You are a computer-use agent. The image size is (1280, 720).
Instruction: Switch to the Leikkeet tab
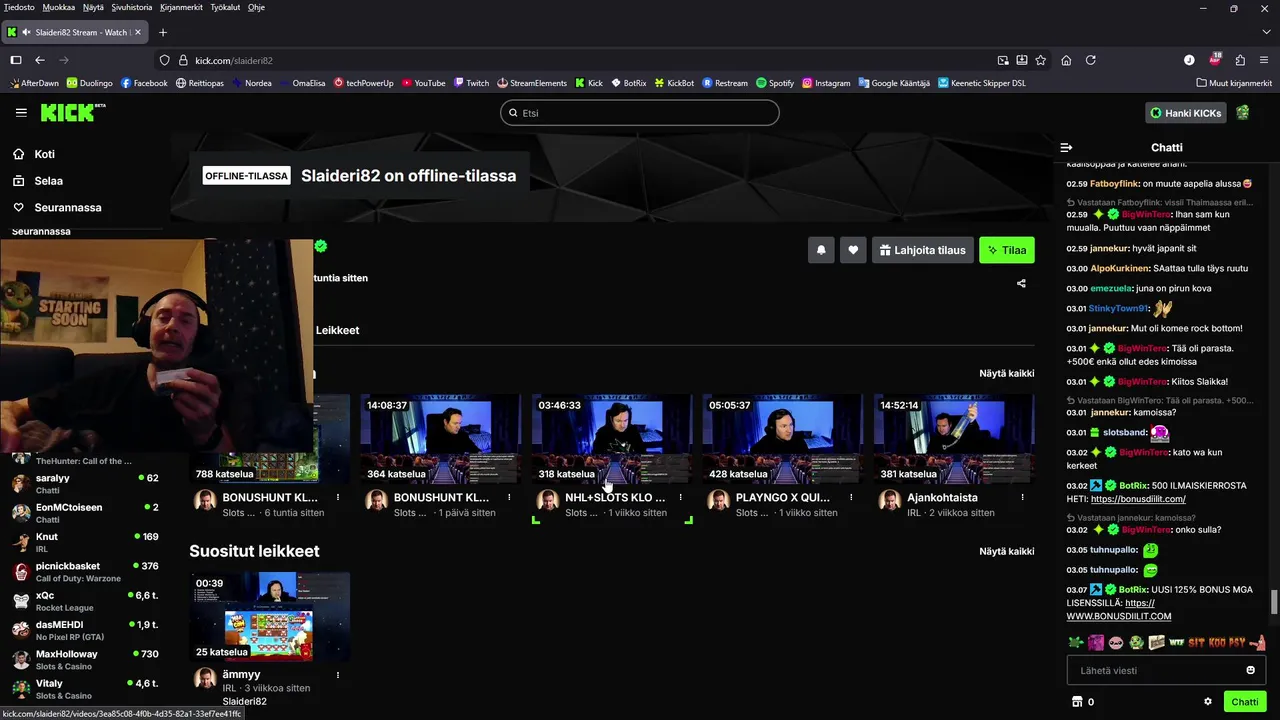point(338,330)
